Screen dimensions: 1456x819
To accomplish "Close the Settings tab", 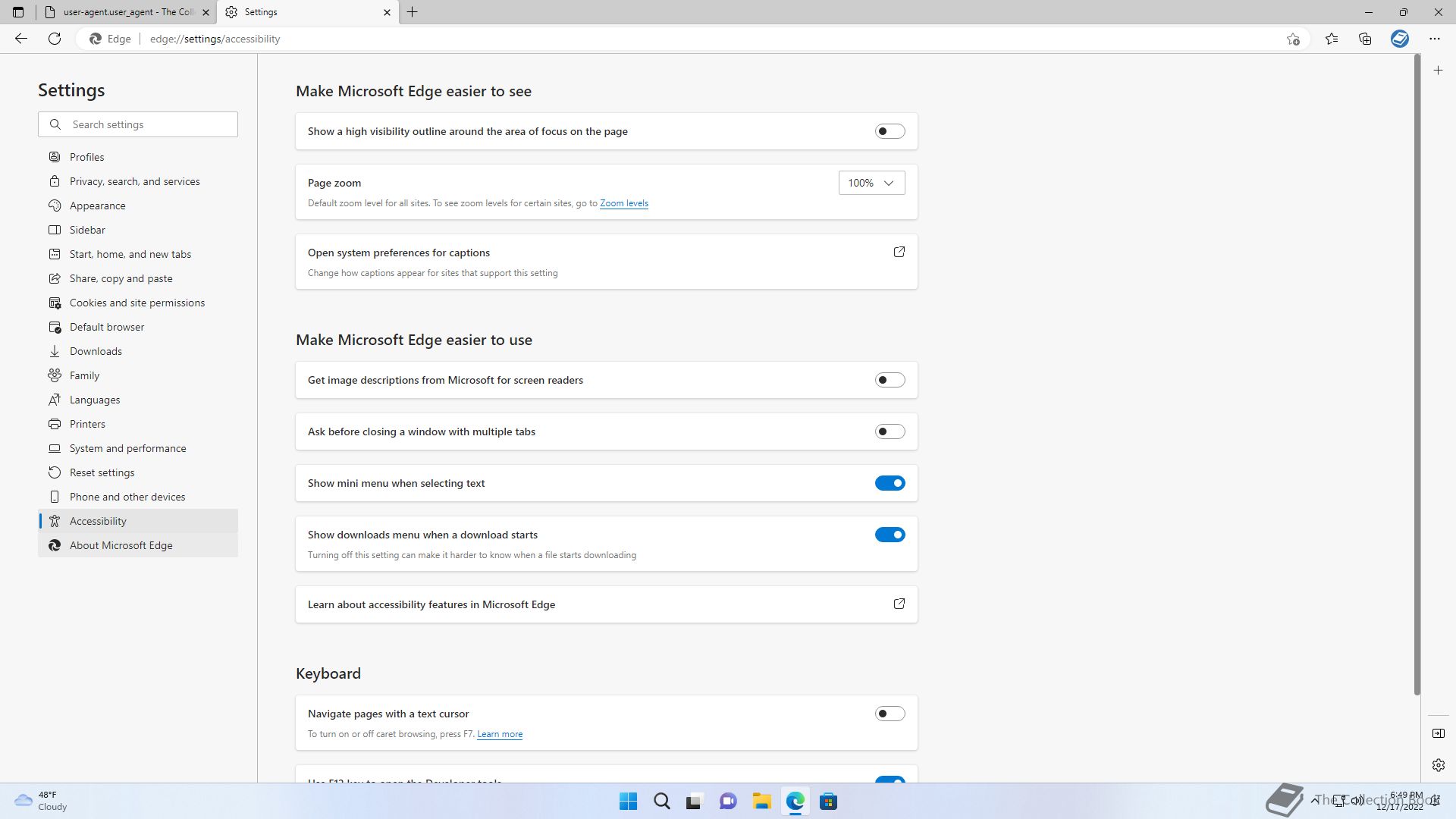I will [387, 12].
